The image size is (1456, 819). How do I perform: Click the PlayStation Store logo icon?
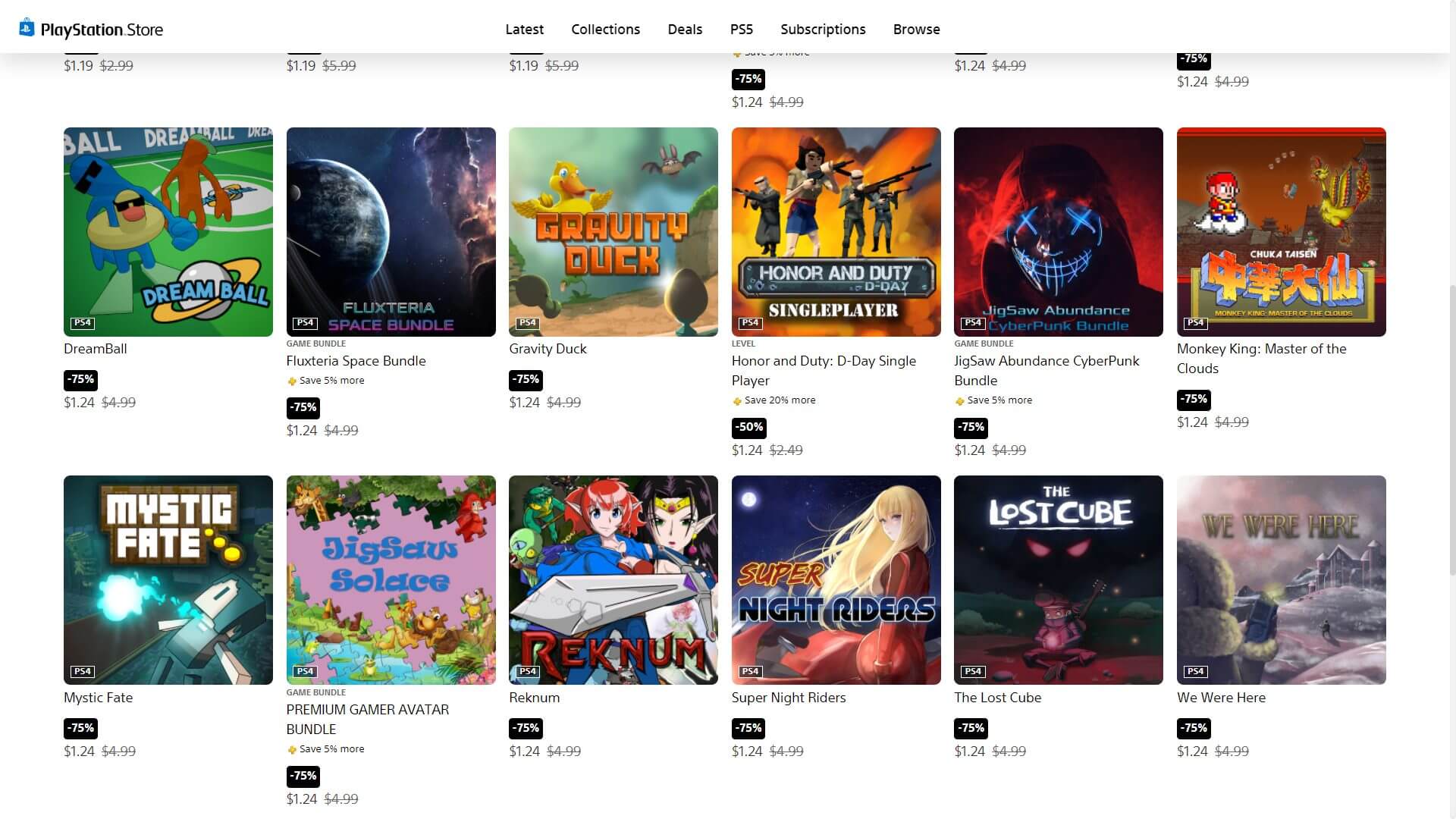point(27,28)
